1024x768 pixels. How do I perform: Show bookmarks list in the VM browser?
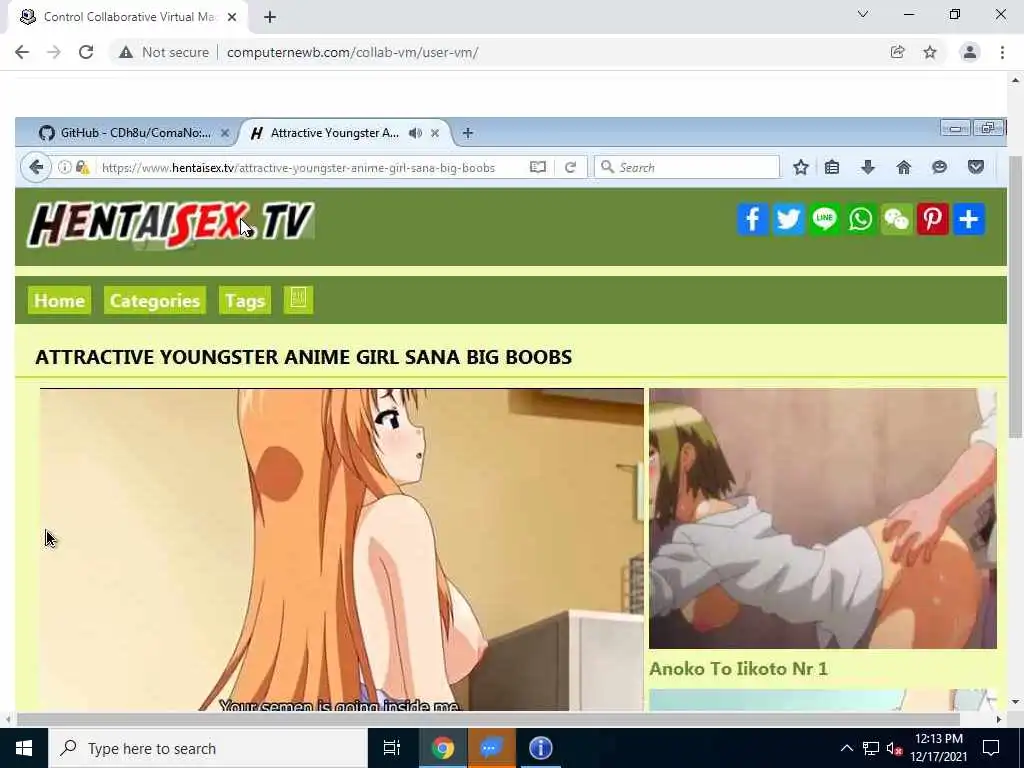tap(832, 167)
